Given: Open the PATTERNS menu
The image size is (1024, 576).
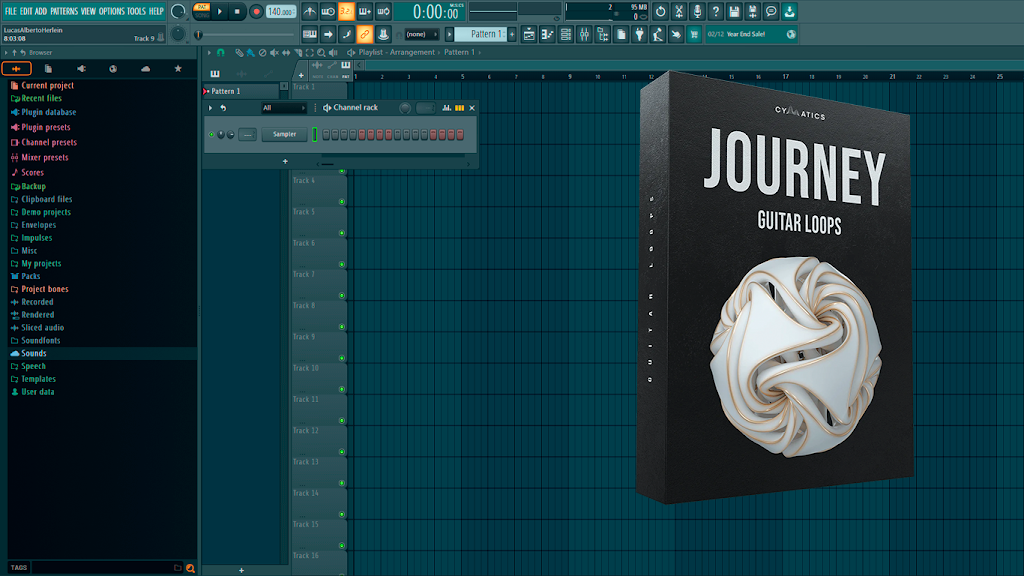Looking at the screenshot, I should [x=64, y=11].
